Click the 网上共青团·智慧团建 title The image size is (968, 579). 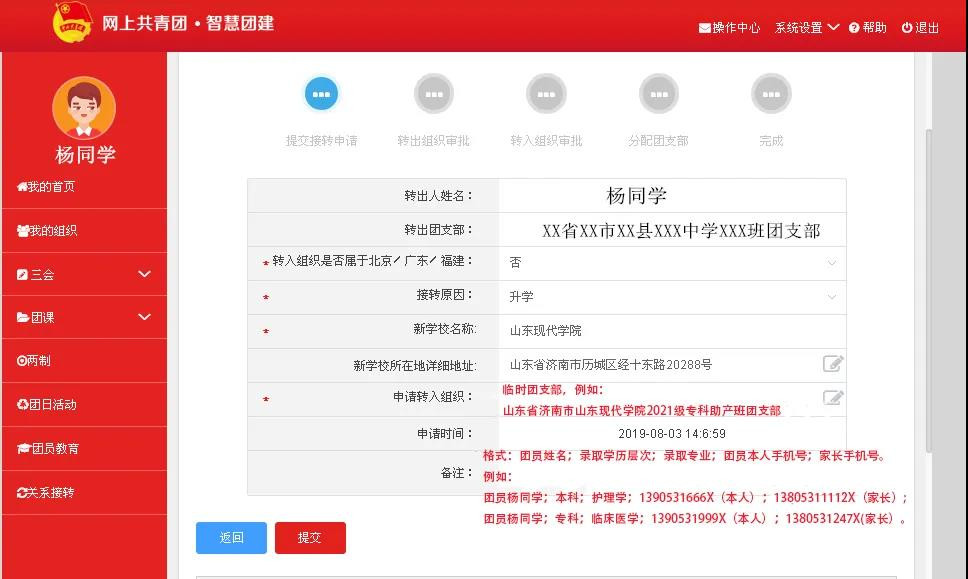click(x=188, y=23)
